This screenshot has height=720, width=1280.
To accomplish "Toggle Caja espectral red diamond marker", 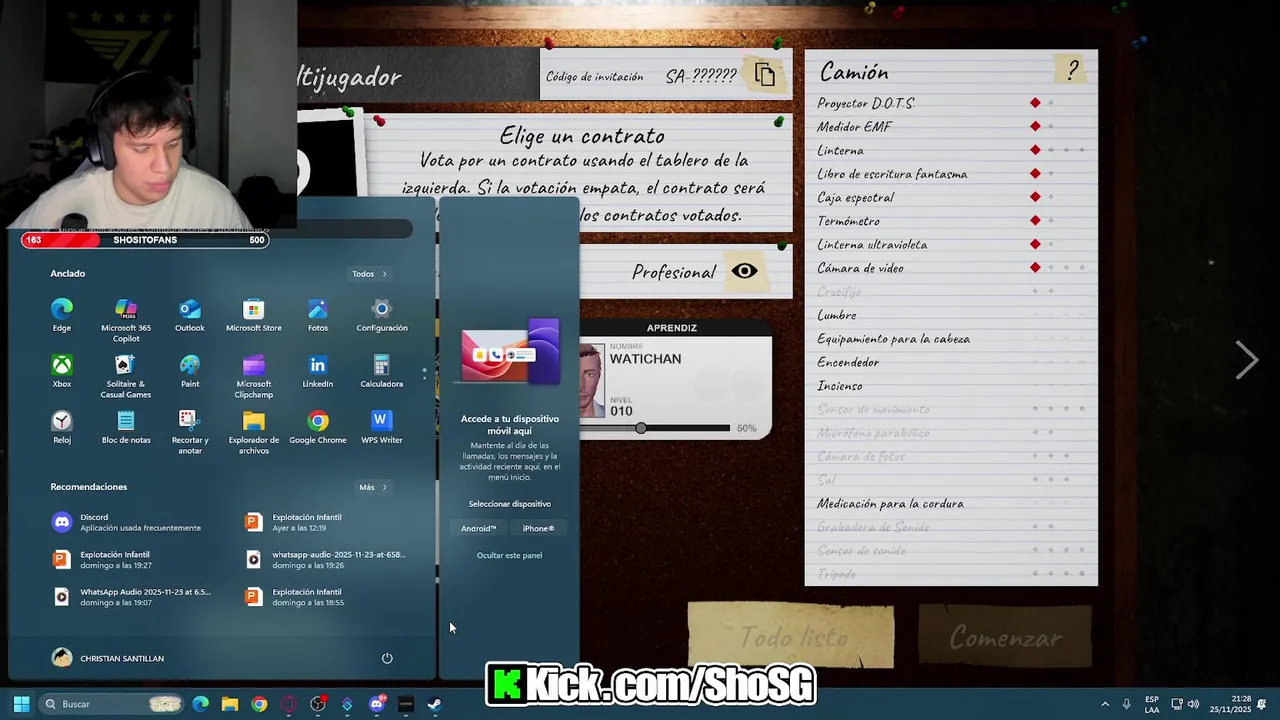I will (1035, 197).
